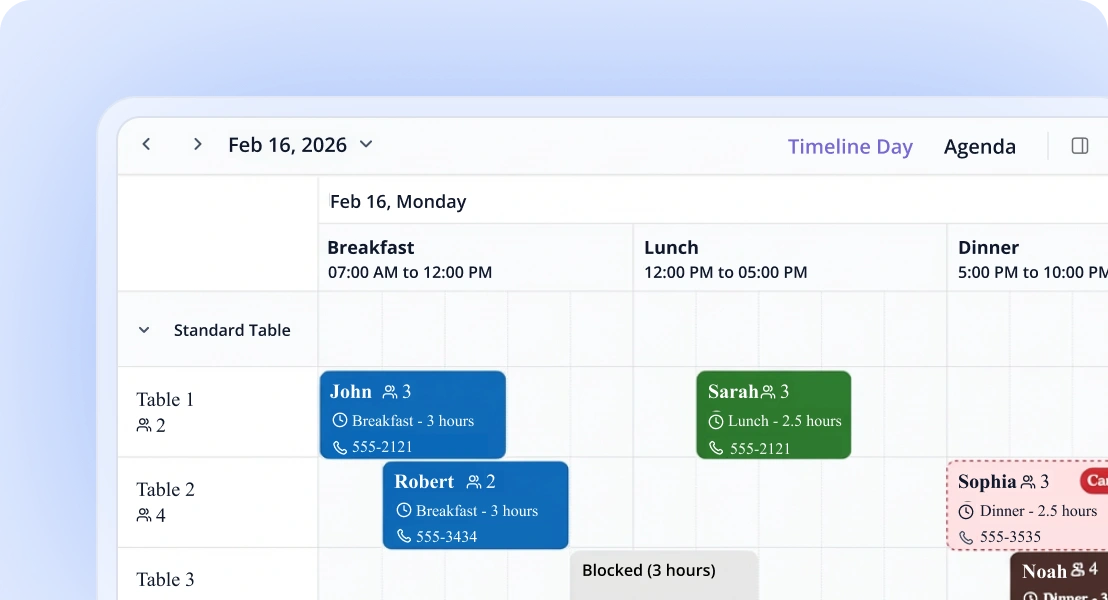1108x600 pixels.
Task: Select the Table 3 resource row
Action: [x=166, y=579]
